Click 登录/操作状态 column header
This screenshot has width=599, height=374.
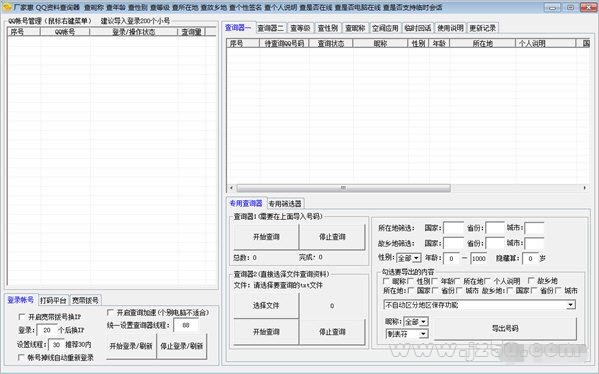coord(133,32)
